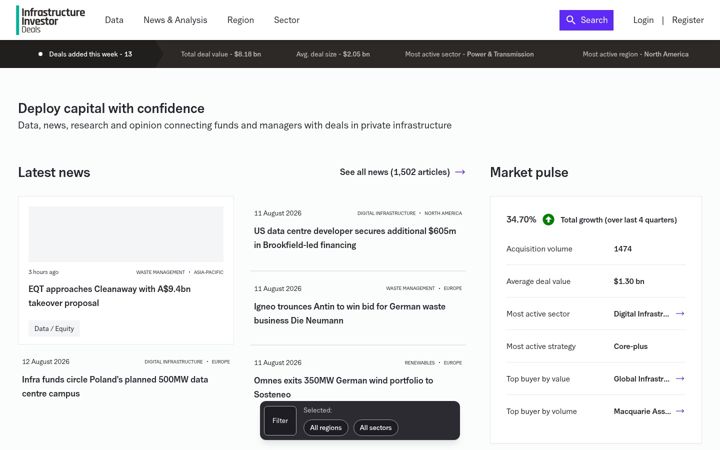This screenshot has height=450, width=720.
Task: Open US data centre developer $605m article
Action: coord(355,238)
